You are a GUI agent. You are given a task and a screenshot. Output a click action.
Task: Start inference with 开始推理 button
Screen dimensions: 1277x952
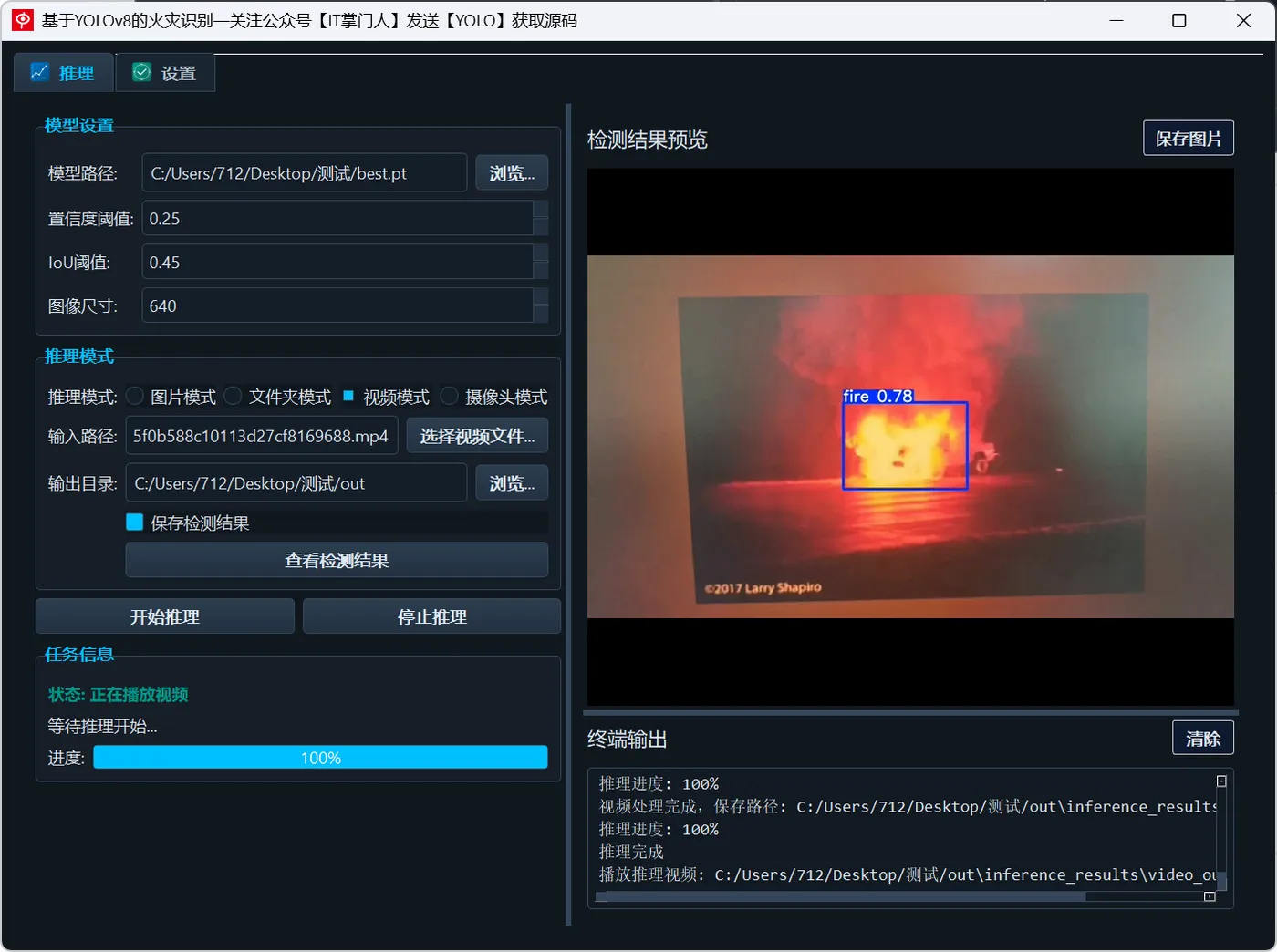coord(164,616)
